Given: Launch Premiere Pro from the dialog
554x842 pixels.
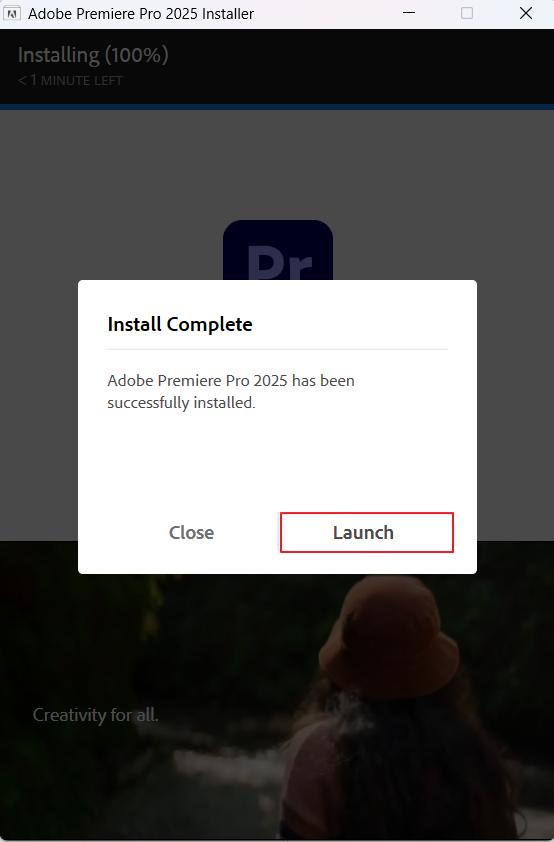Looking at the screenshot, I should [x=367, y=532].
